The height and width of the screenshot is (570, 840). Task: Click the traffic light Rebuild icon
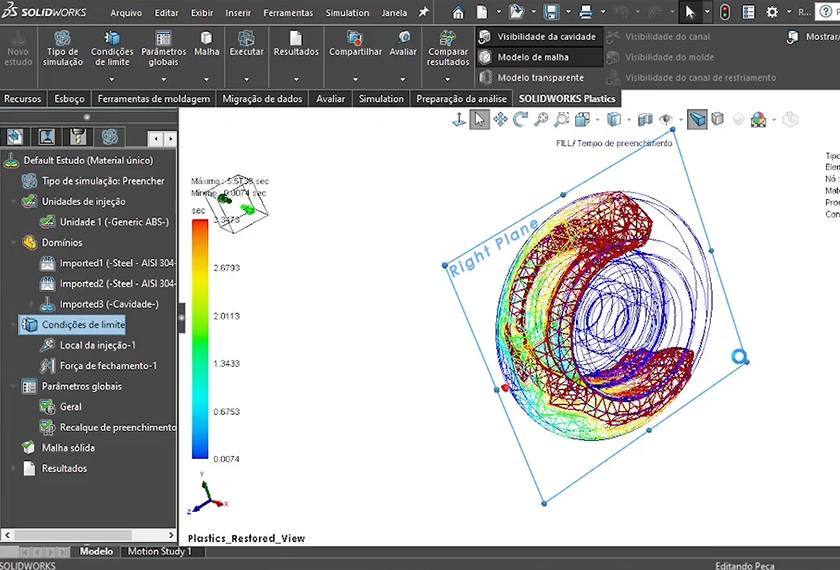click(725, 12)
